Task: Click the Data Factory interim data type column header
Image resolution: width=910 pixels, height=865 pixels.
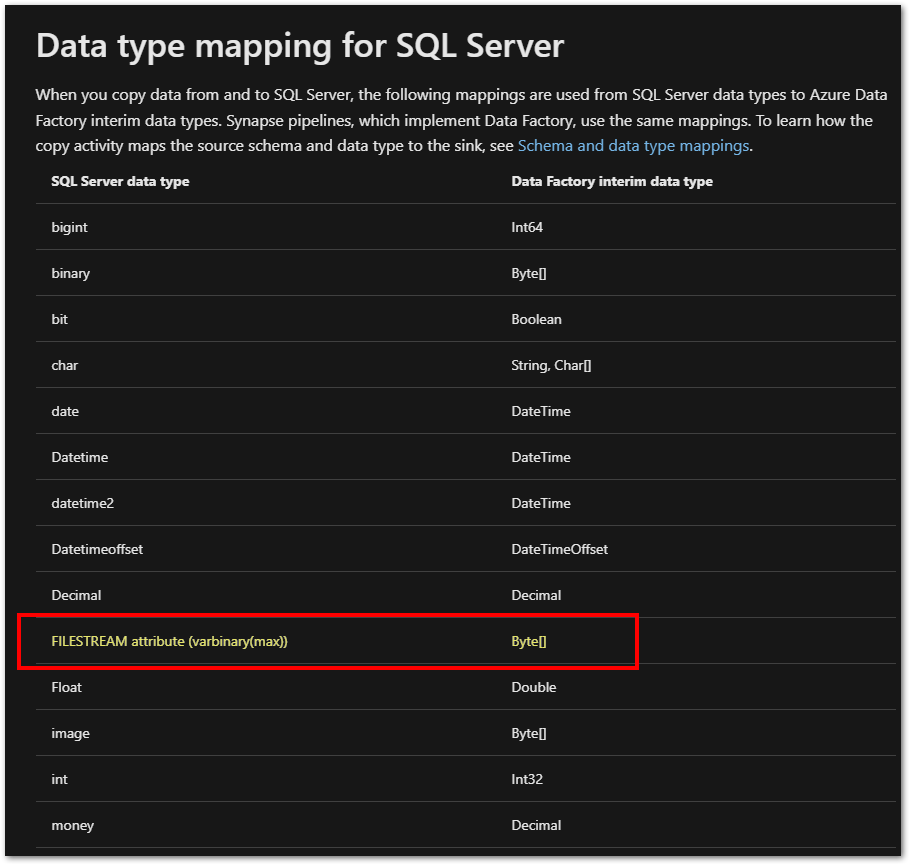Action: pos(611,181)
